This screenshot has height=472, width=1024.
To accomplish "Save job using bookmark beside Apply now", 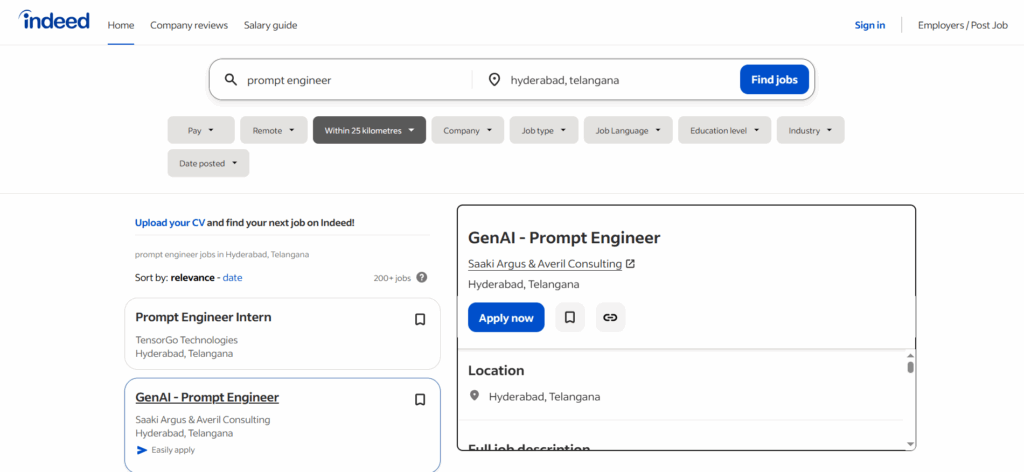I will 570,318.
